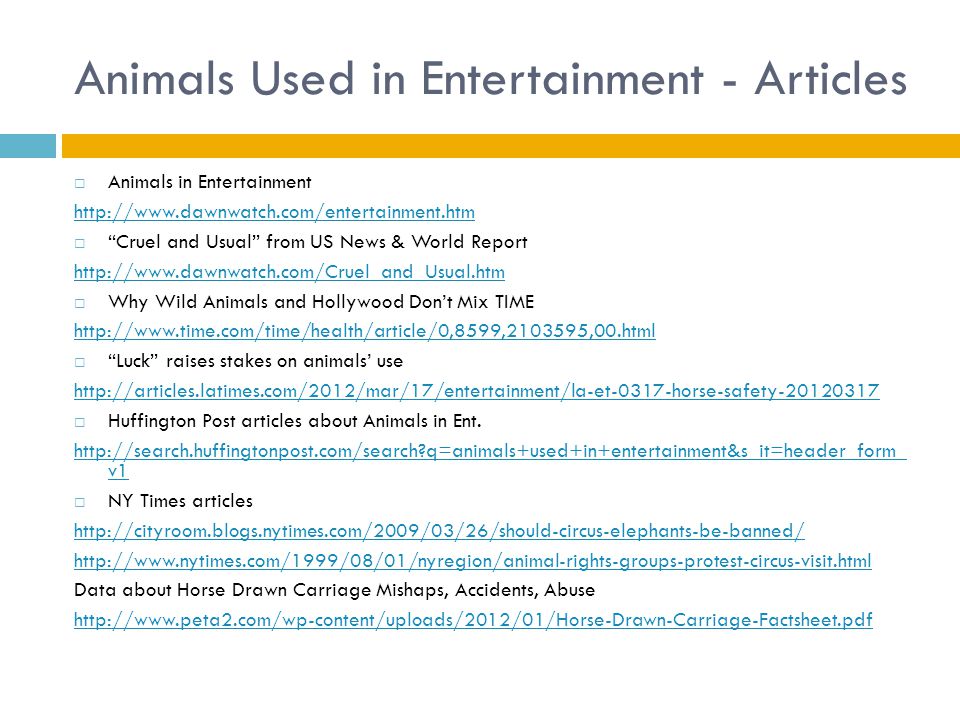Click the bullet square beside 'NY Times articles'

tap(80, 502)
